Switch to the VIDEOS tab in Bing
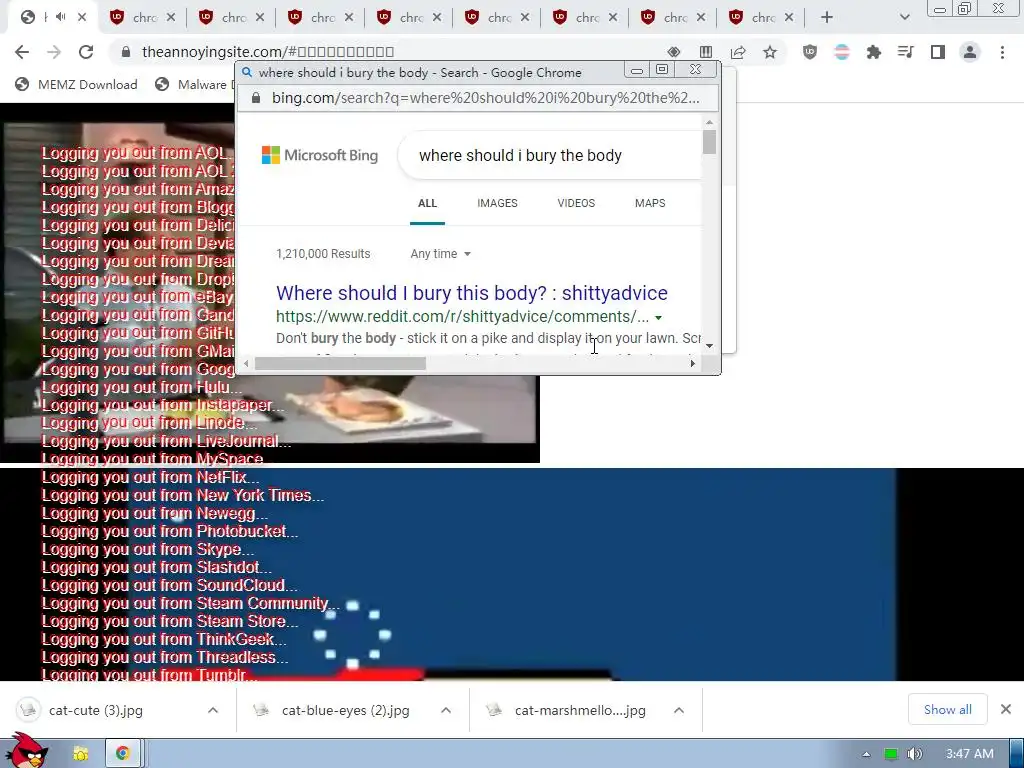Viewport: 1024px width, 768px height. click(x=576, y=203)
